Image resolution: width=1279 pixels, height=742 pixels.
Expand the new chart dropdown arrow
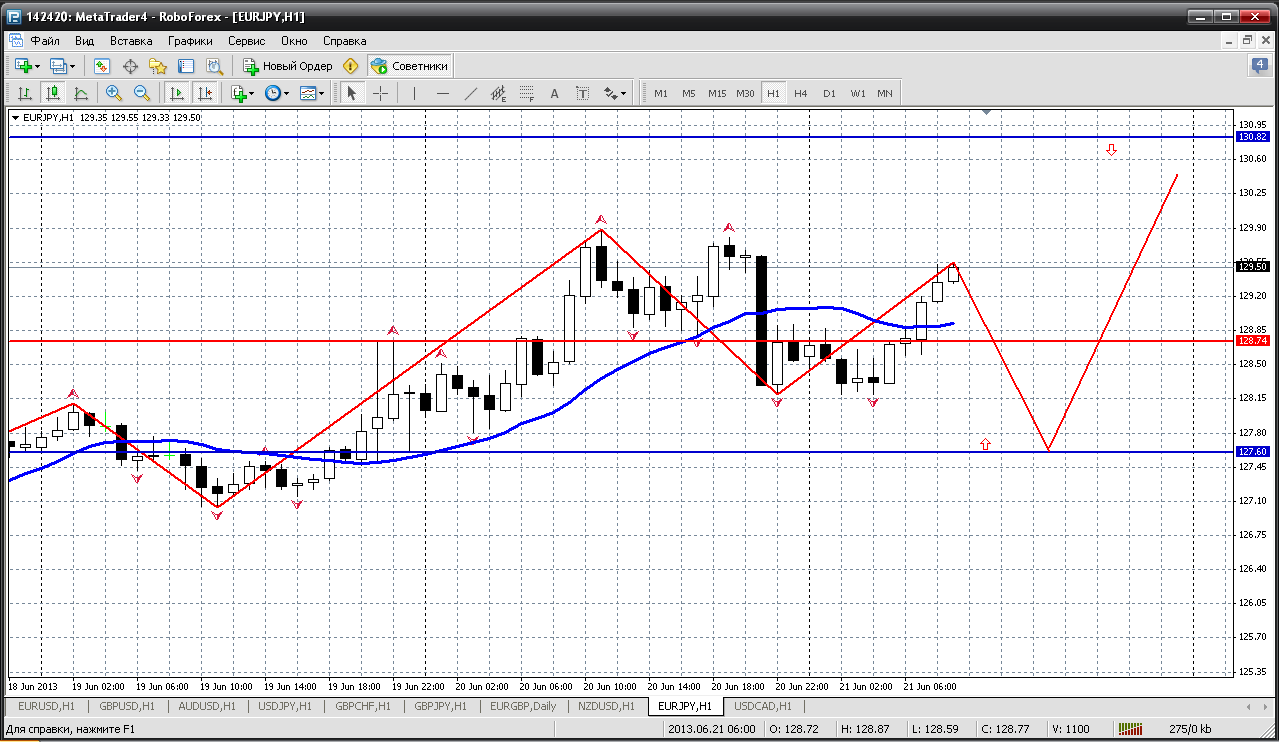pyautogui.click(x=38, y=66)
